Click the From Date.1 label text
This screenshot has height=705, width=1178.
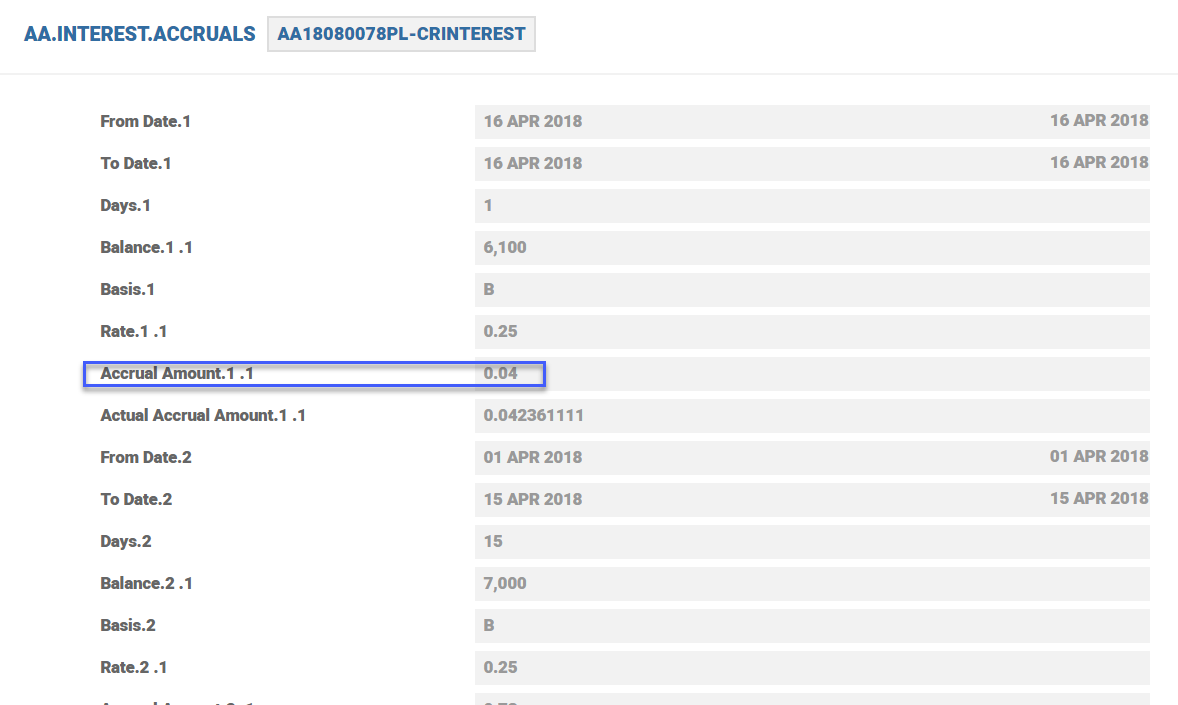[145, 121]
